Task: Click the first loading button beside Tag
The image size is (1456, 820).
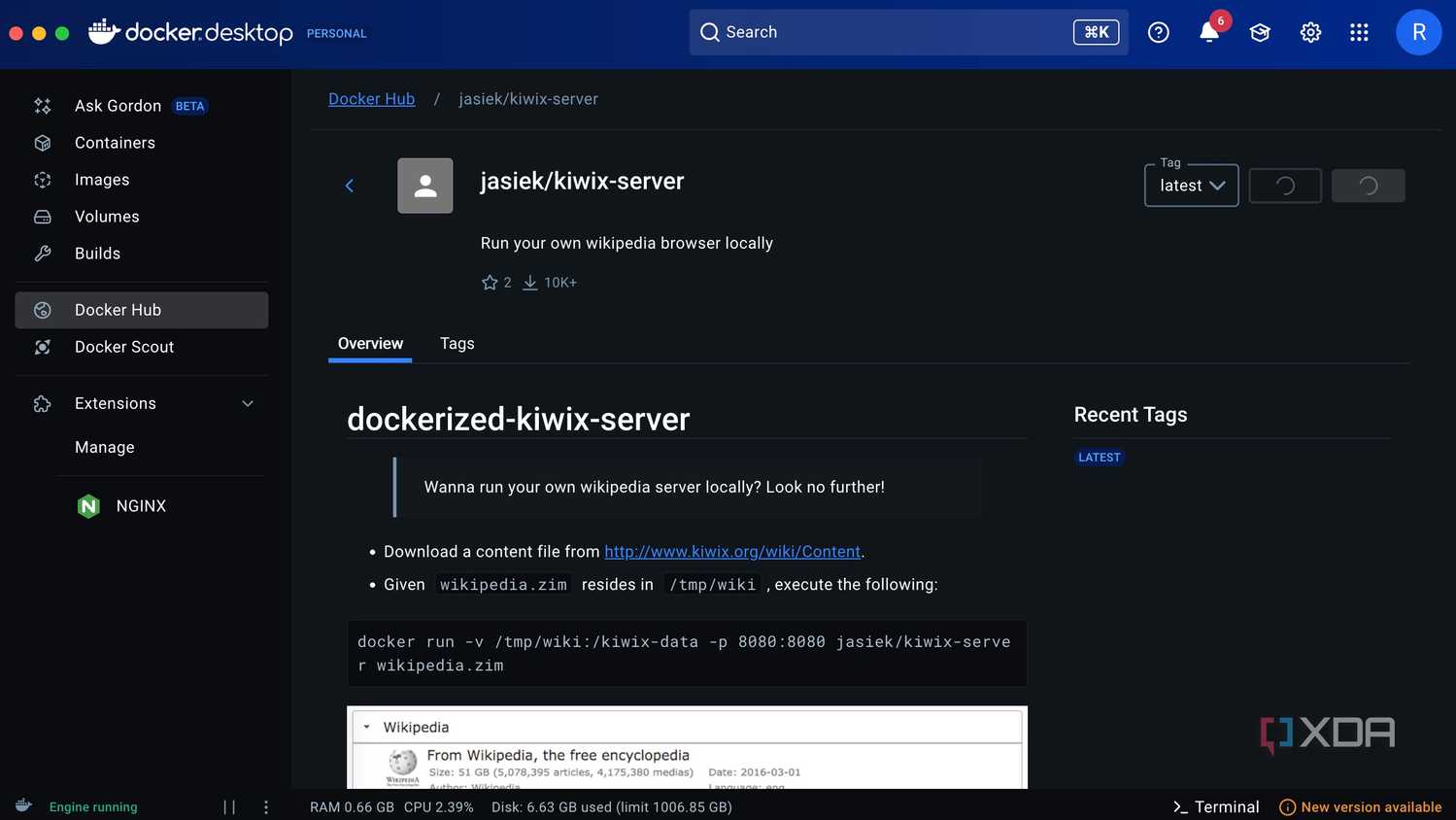Action: click(x=1285, y=186)
